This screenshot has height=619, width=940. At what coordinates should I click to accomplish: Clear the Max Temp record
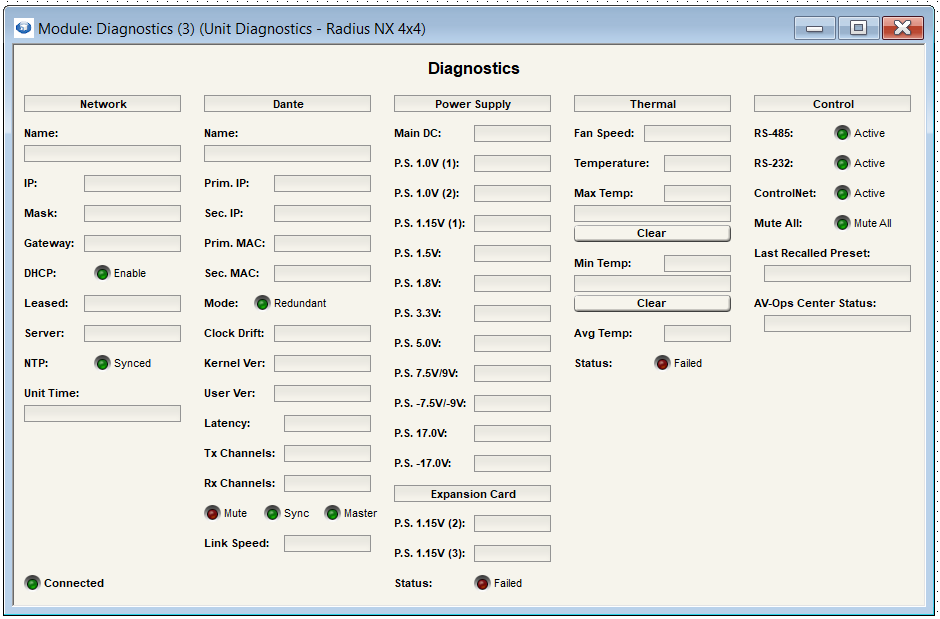pos(652,233)
